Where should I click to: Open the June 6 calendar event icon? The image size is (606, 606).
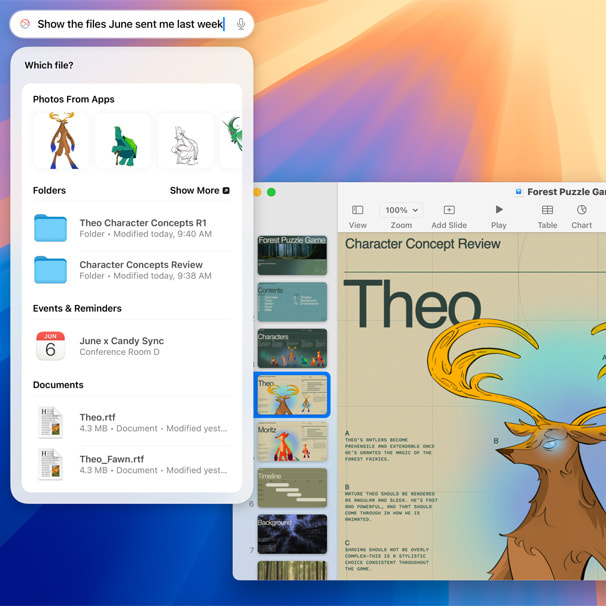click(50, 346)
